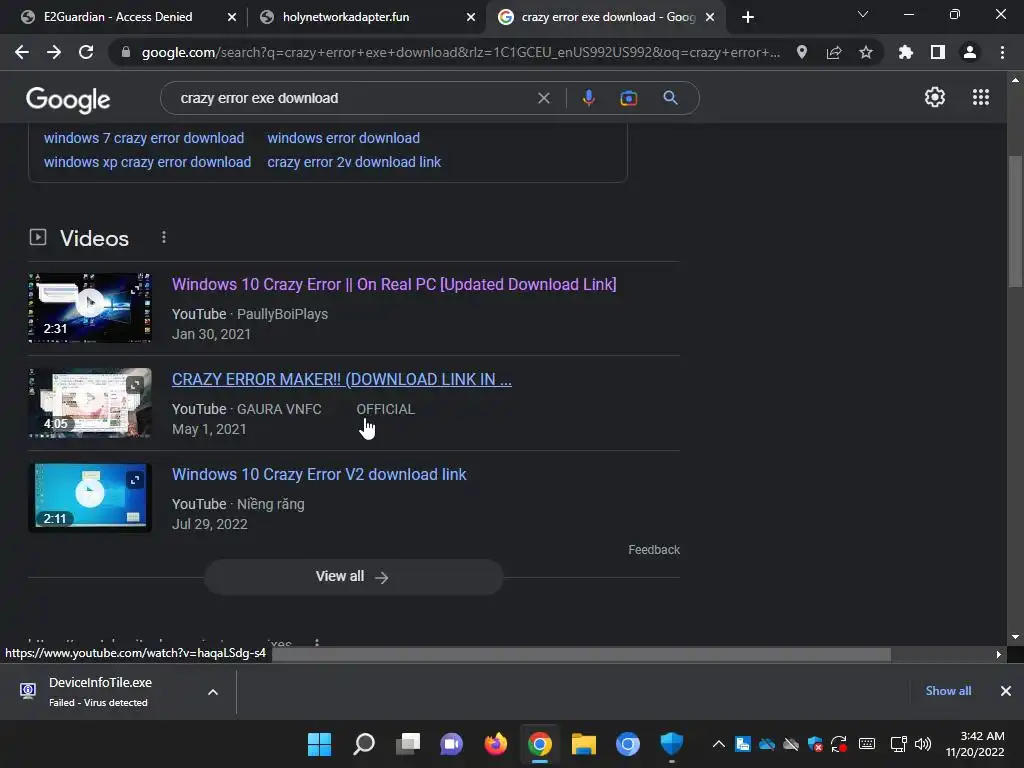The image size is (1024, 768).
Task: Open 'windows error download' related search
Action: pos(344,138)
